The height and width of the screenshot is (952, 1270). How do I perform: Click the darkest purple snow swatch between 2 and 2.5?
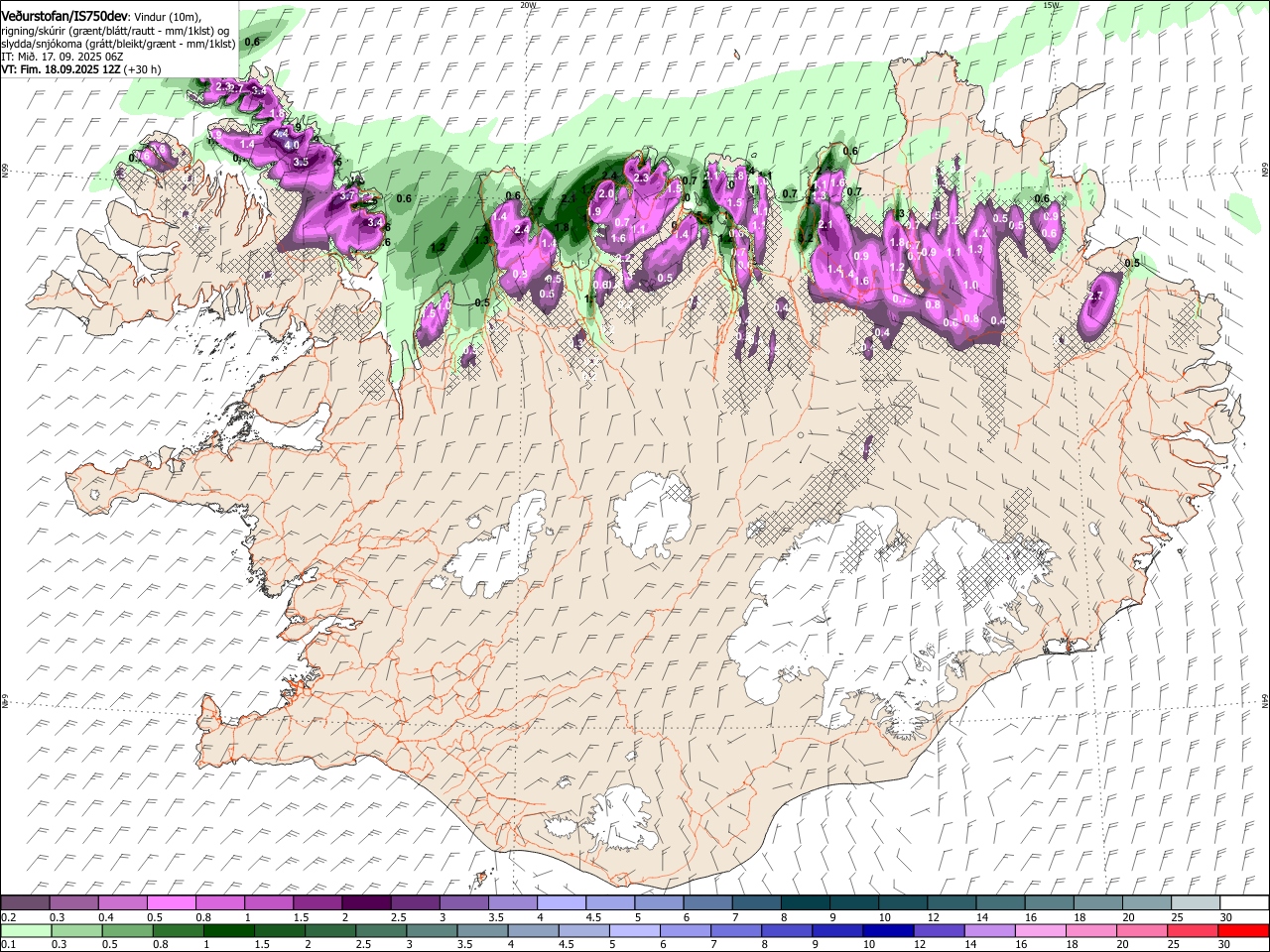pos(365,903)
